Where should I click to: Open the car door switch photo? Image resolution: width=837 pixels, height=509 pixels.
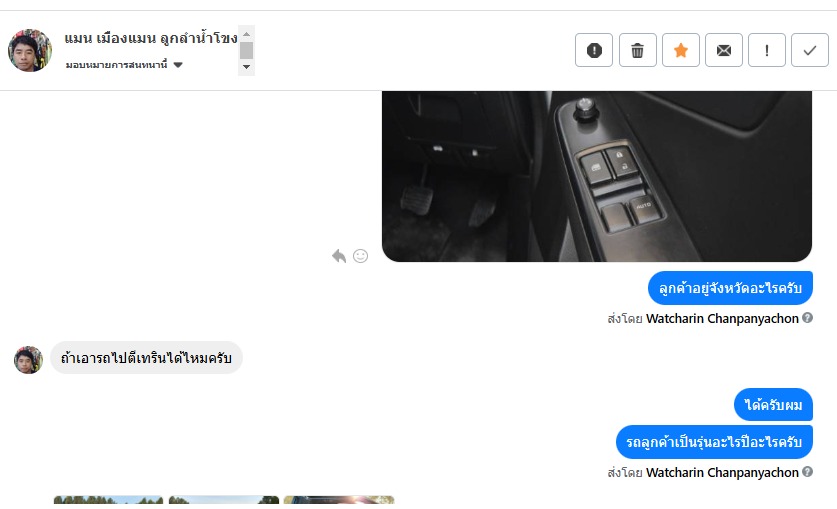pos(597,176)
